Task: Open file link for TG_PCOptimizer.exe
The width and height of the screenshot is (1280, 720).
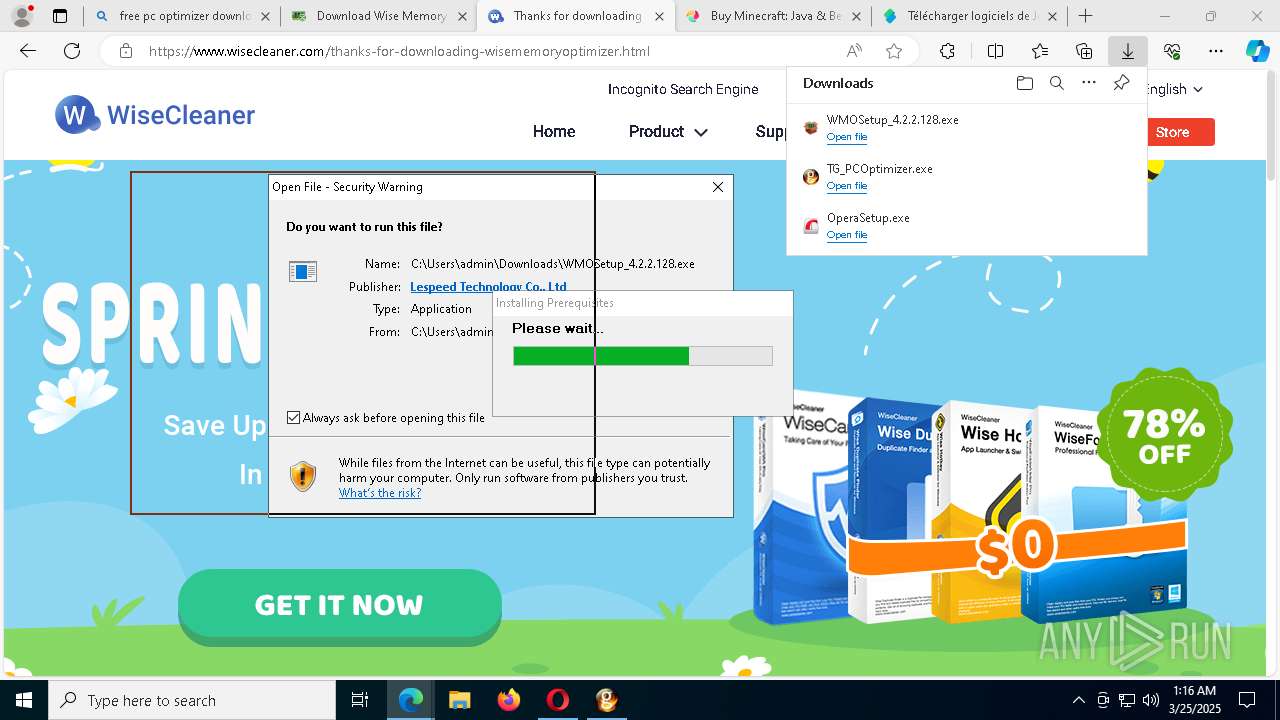Action: (x=847, y=186)
